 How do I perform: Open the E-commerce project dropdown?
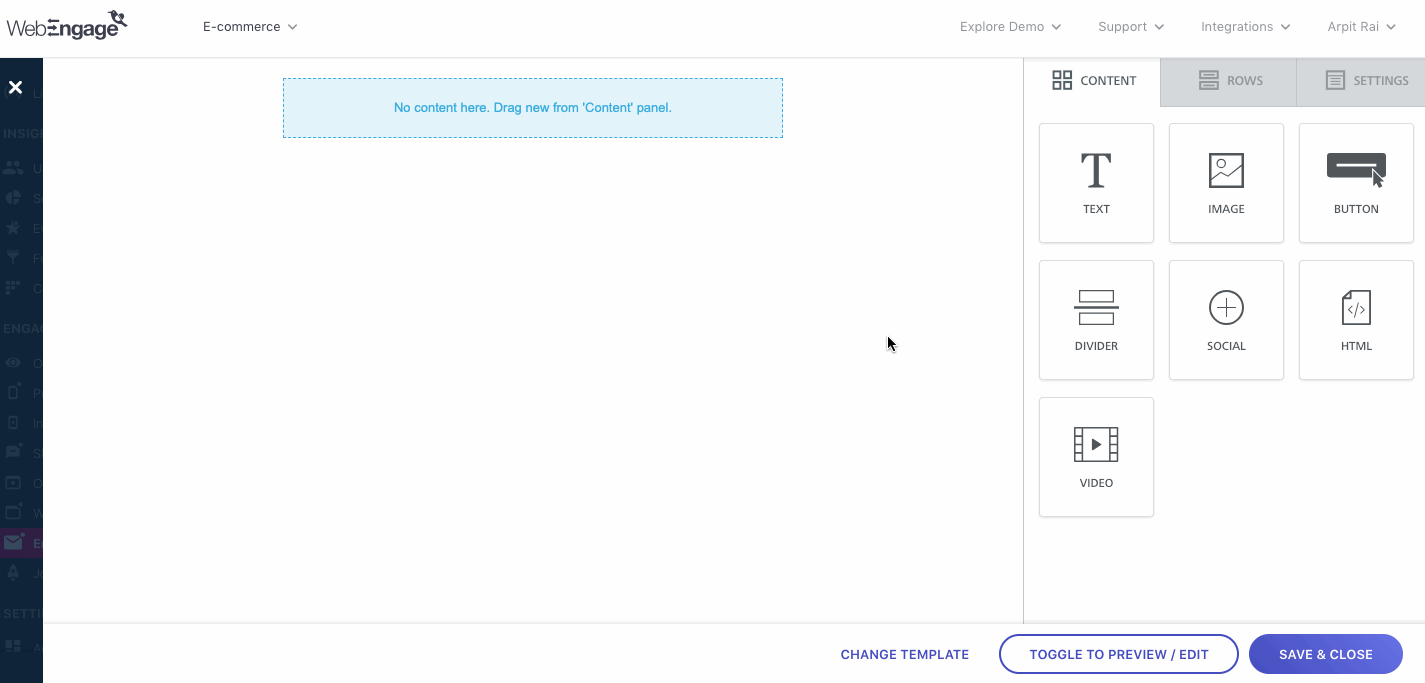click(x=249, y=27)
